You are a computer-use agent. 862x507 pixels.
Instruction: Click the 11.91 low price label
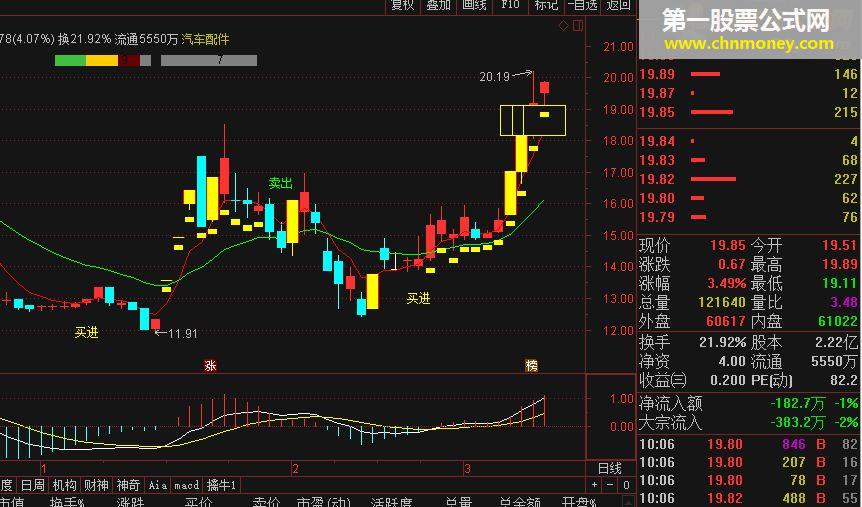tap(183, 333)
